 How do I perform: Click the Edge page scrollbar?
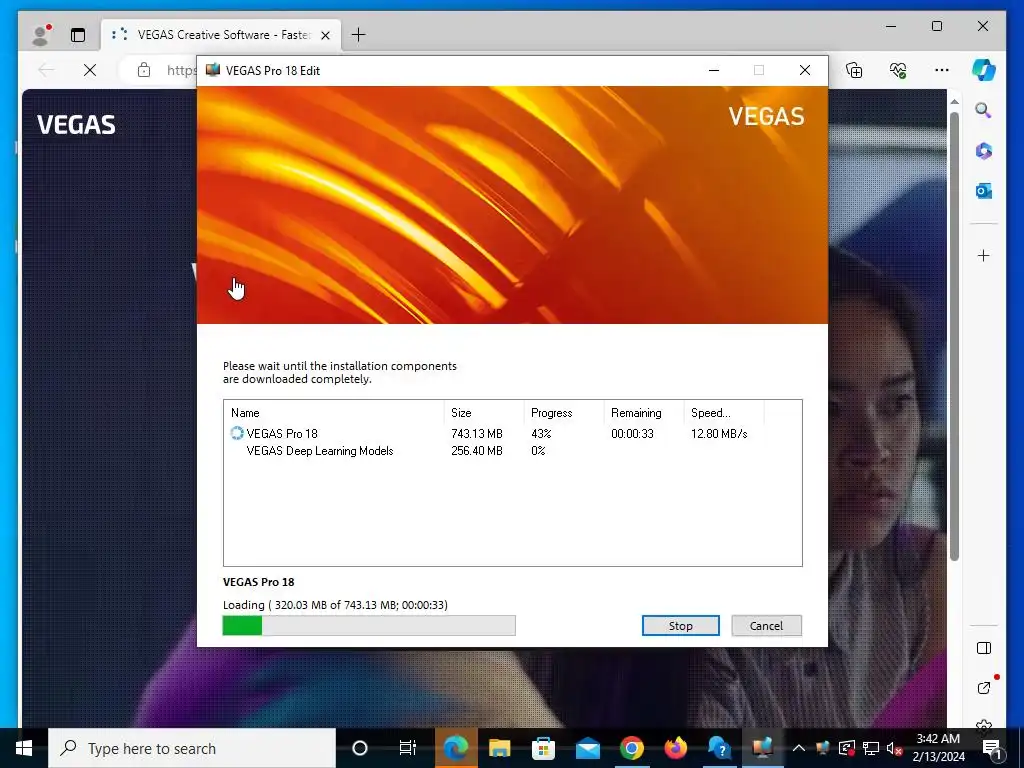click(x=954, y=336)
